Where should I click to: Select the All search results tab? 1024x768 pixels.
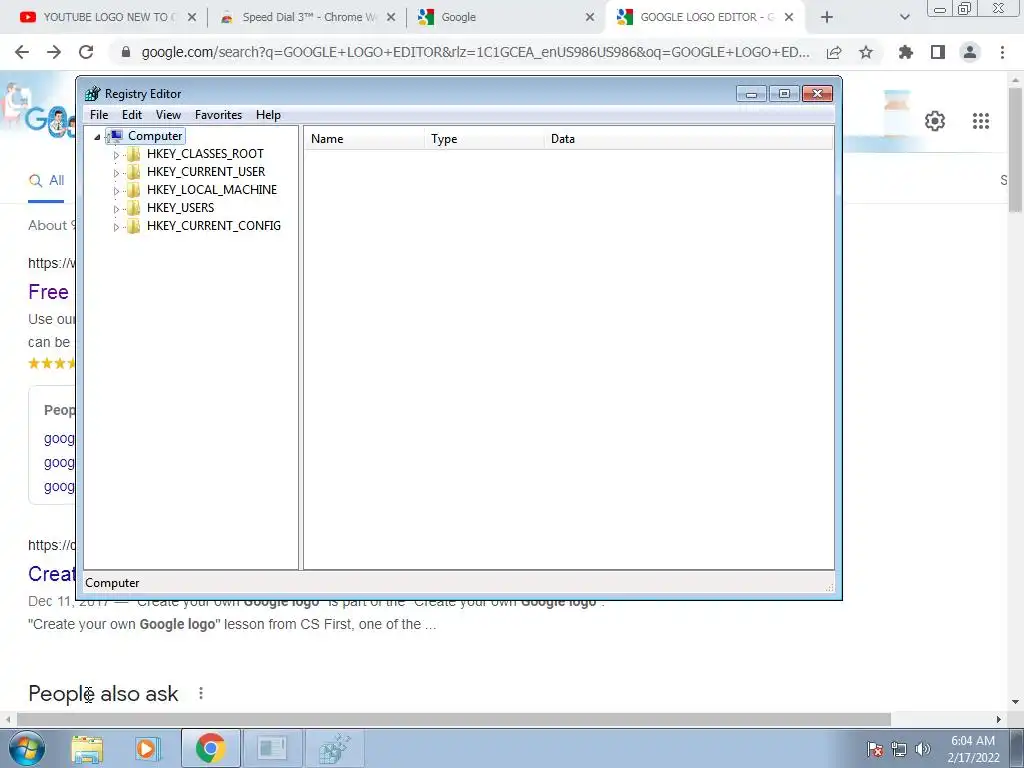pos(46,181)
